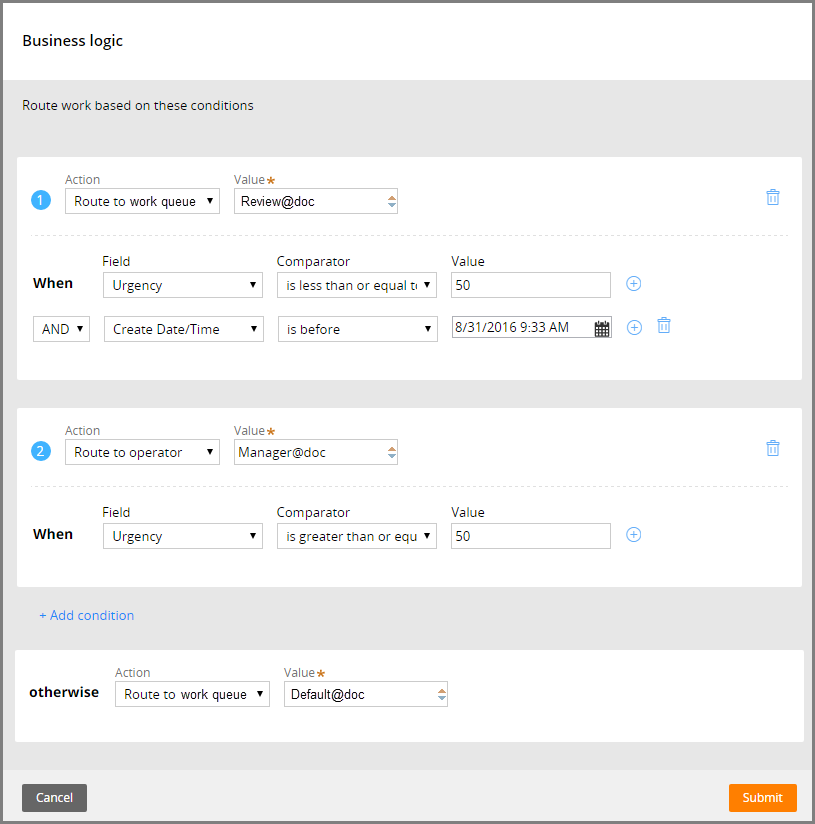Open Route to operator action dropdown

142,452
